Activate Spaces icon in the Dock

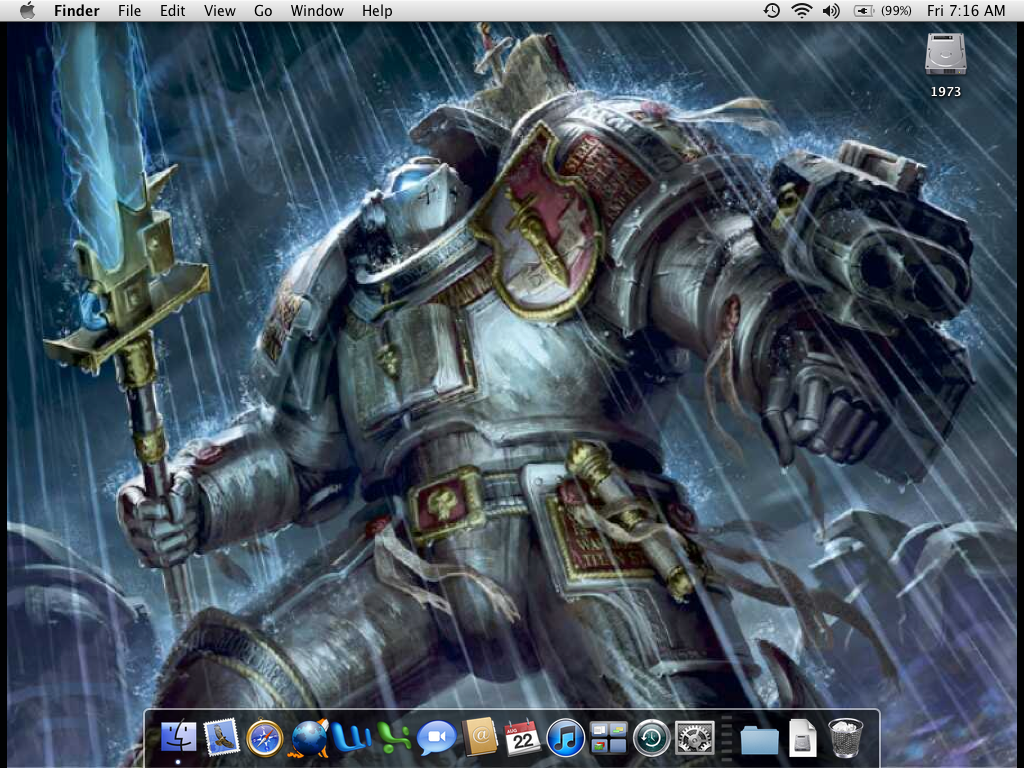coord(608,738)
